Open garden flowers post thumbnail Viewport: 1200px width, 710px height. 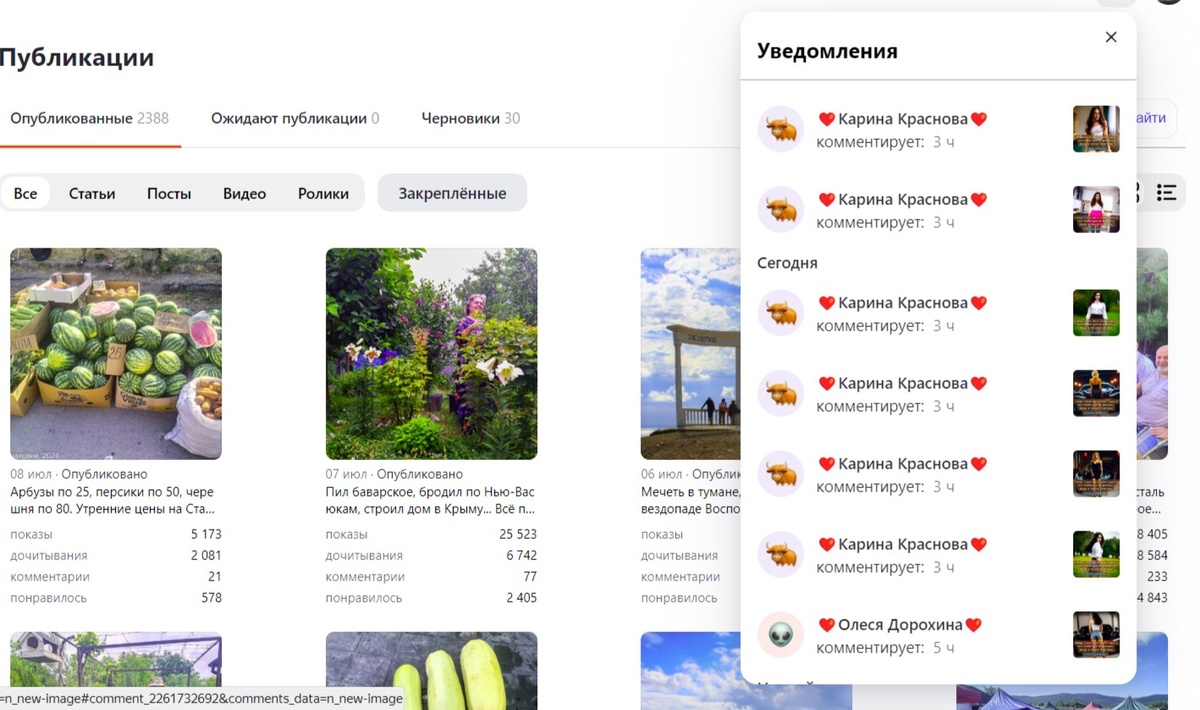431,354
